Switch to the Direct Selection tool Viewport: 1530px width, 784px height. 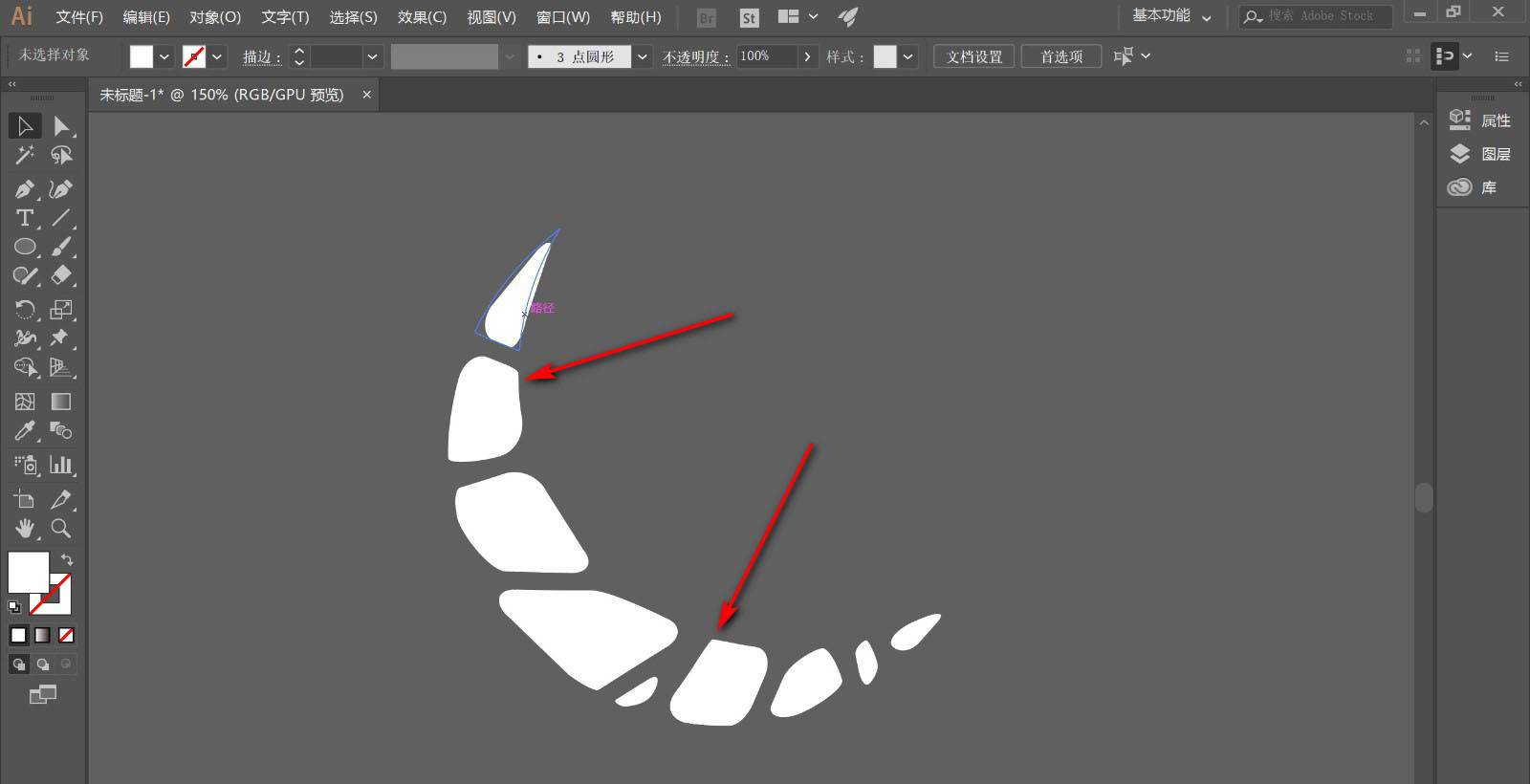point(61,126)
